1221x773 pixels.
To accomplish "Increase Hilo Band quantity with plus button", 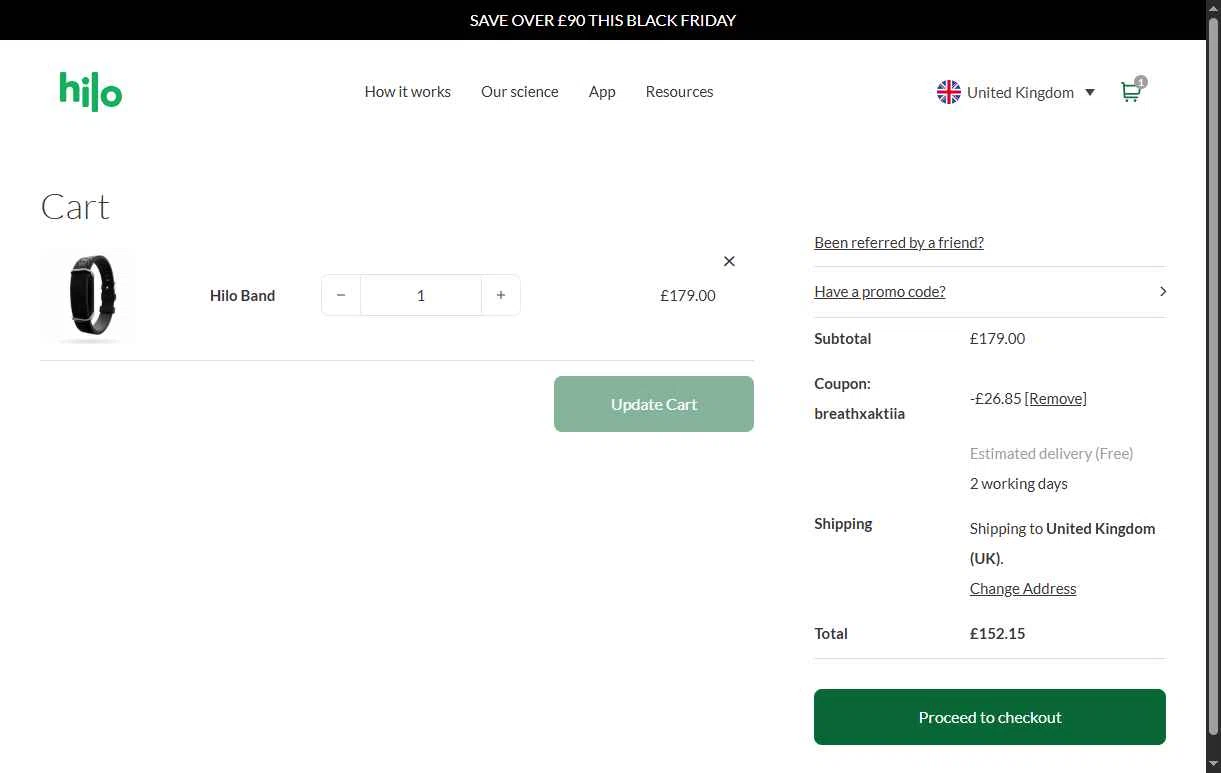I will [501, 295].
